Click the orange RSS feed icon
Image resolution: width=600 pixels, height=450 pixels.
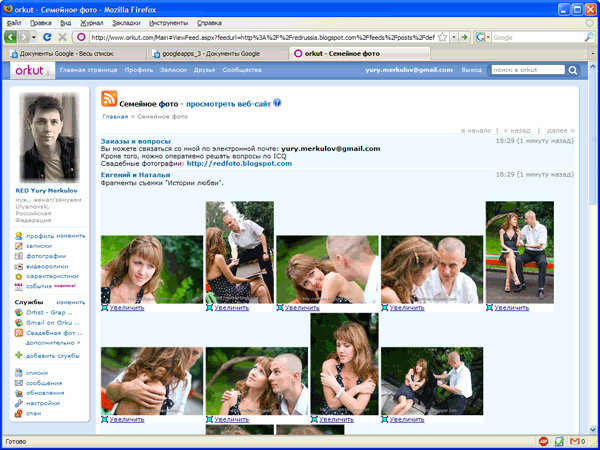109,98
